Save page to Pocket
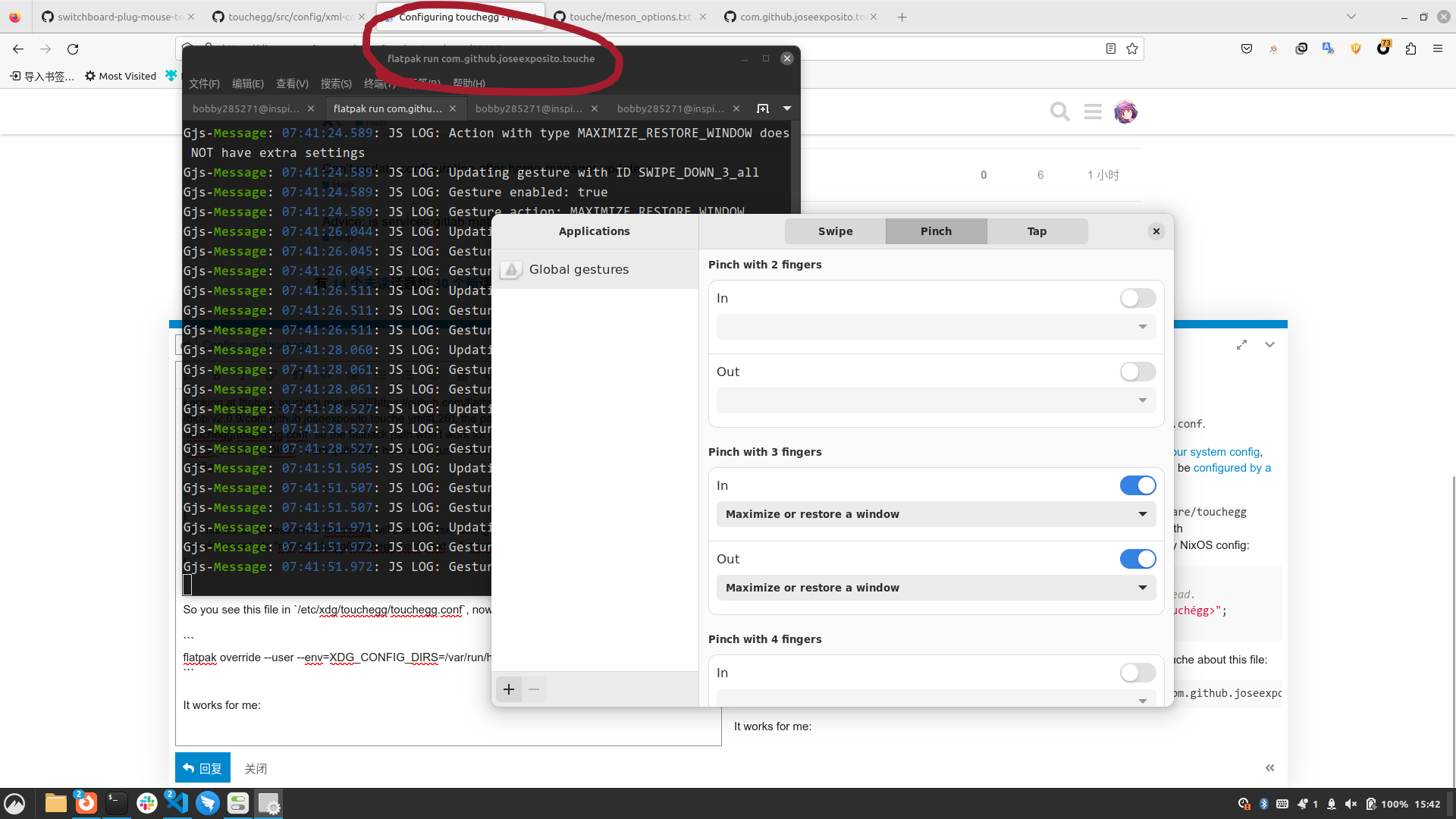This screenshot has width=1456, height=819. (x=1246, y=49)
